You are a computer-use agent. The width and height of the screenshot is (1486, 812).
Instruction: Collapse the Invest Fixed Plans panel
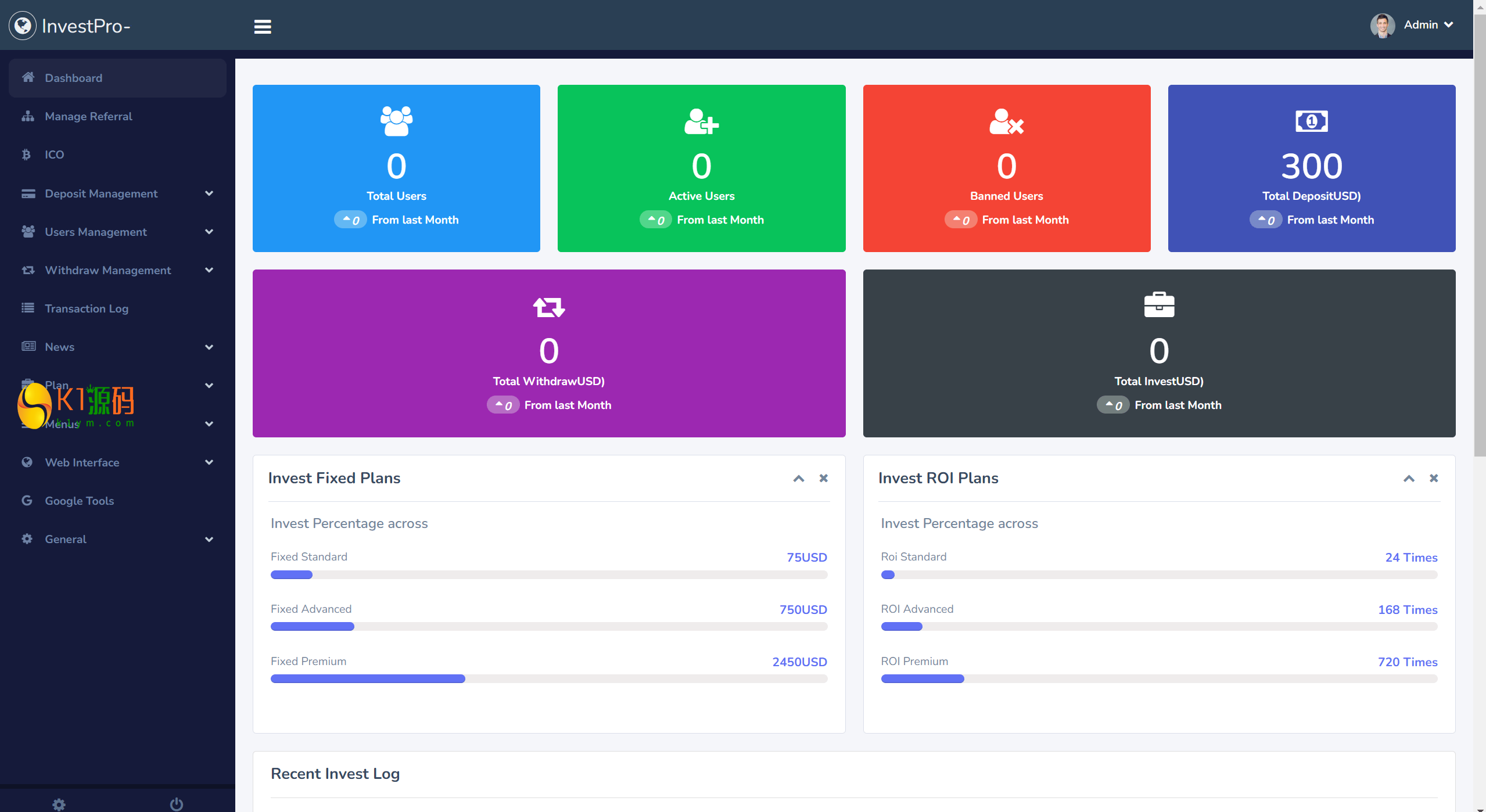(798, 478)
